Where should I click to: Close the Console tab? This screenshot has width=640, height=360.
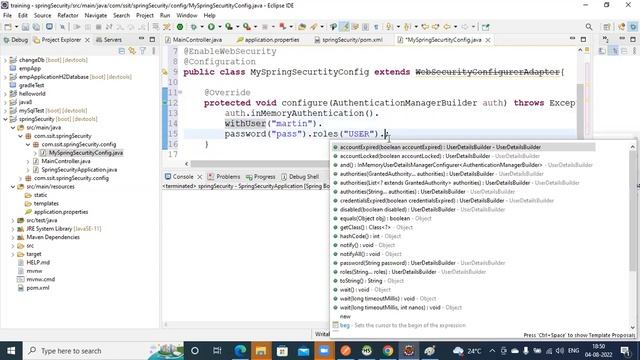[200, 177]
